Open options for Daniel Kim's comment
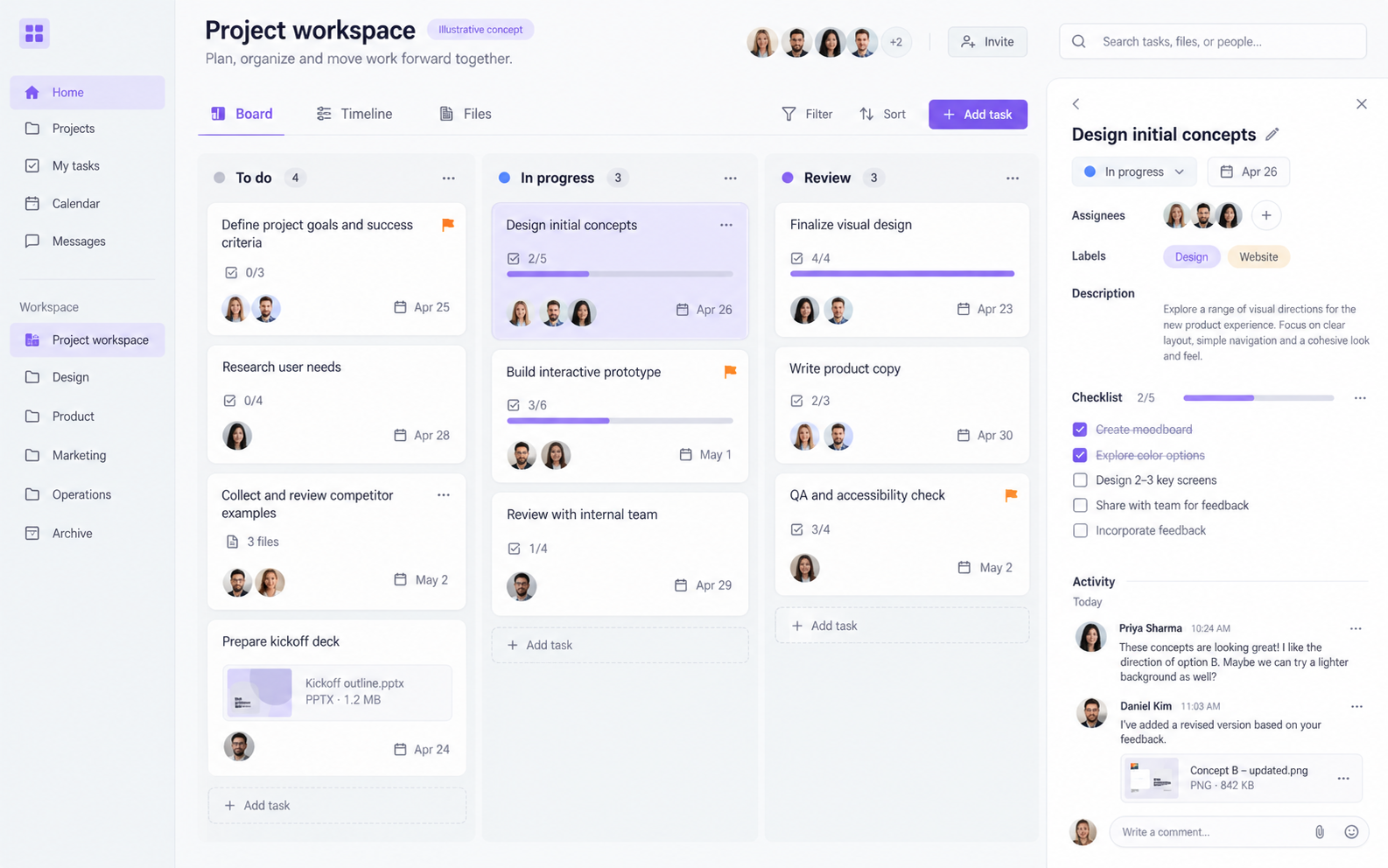 pos(1356,706)
